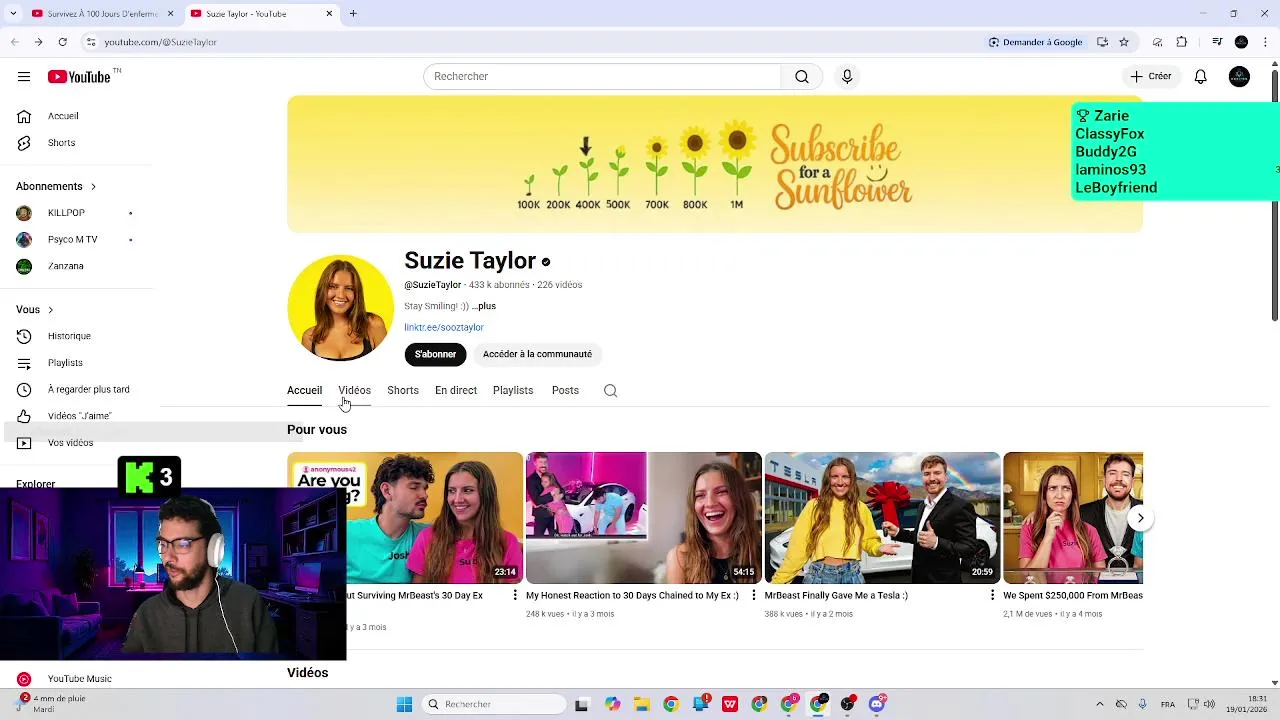Show hidden system tray icons
Image resolution: width=1280 pixels, height=720 pixels.
[x=1100, y=704]
